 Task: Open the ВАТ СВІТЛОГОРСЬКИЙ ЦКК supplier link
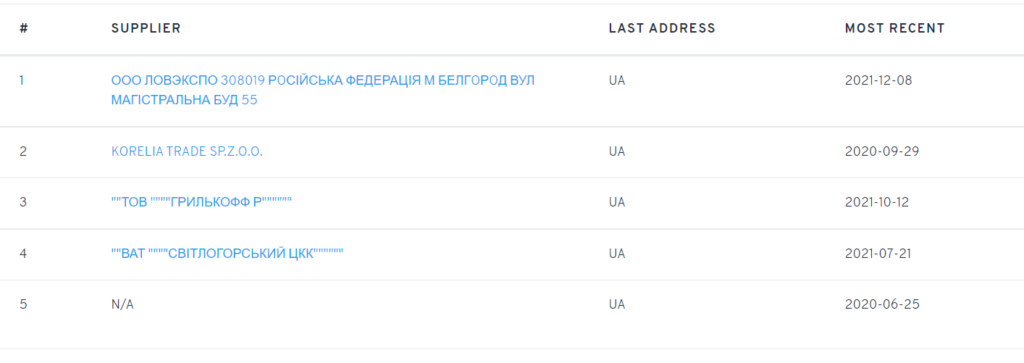pos(227,253)
